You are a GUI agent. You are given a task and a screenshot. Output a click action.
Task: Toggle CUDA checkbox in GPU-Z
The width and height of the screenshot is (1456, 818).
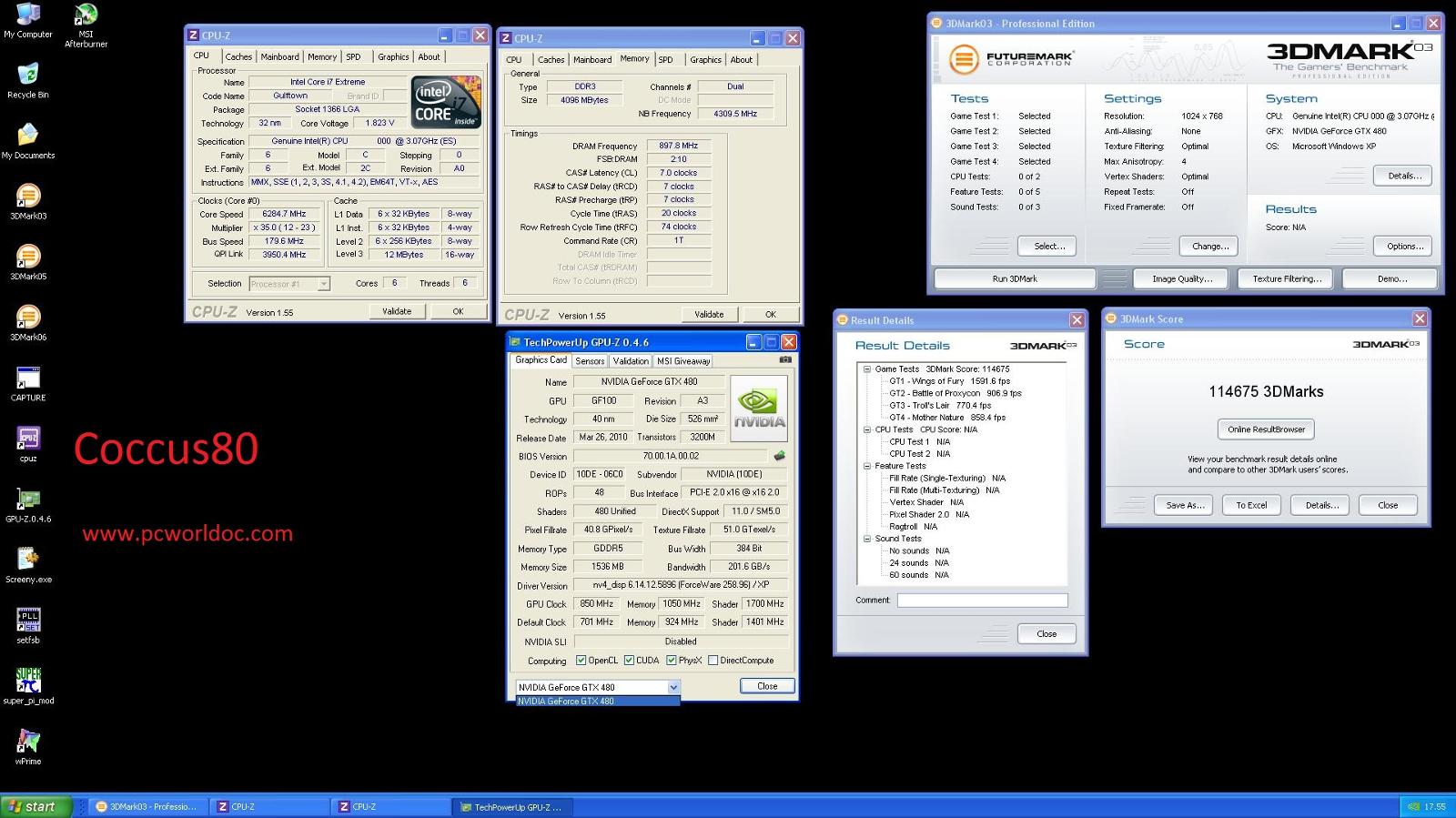click(x=629, y=661)
